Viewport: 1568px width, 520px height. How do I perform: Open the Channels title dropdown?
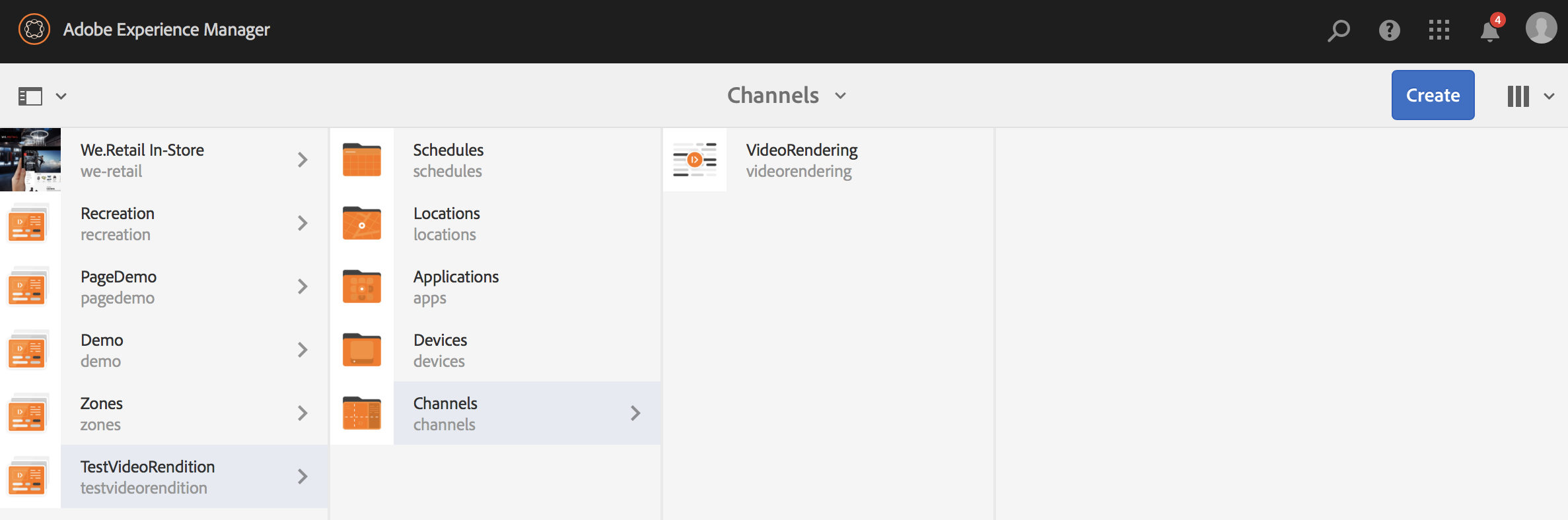pos(787,96)
